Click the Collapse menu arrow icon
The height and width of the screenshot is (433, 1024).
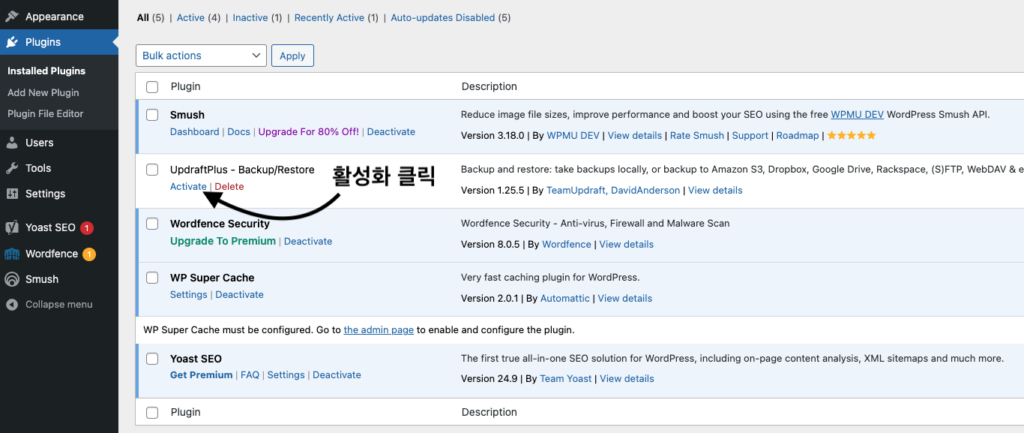[12, 304]
